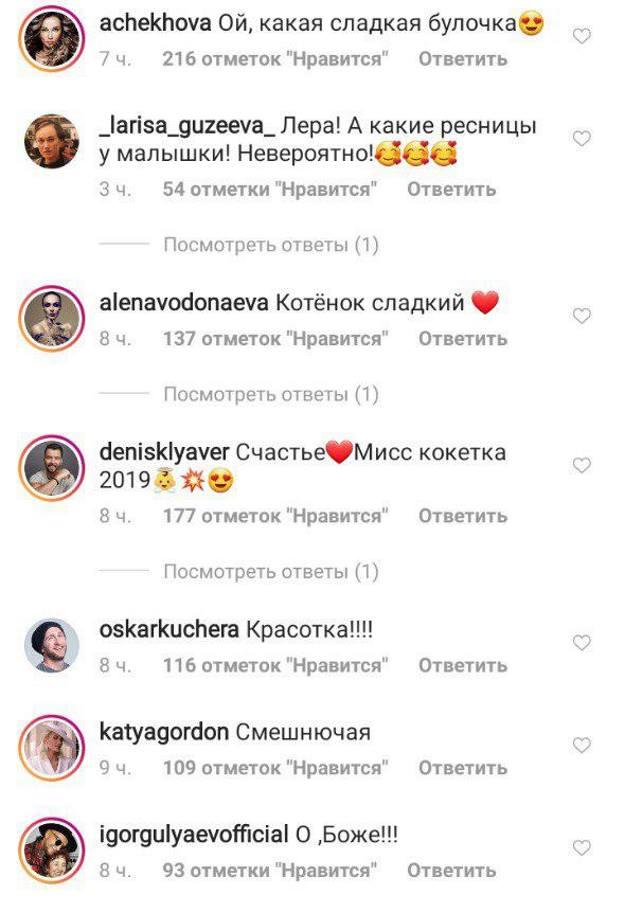The height and width of the screenshot is (913, 625).
Task: Tap heart next to _larisa_guzeeva_ comment
Action: click(x=581, y=139)
